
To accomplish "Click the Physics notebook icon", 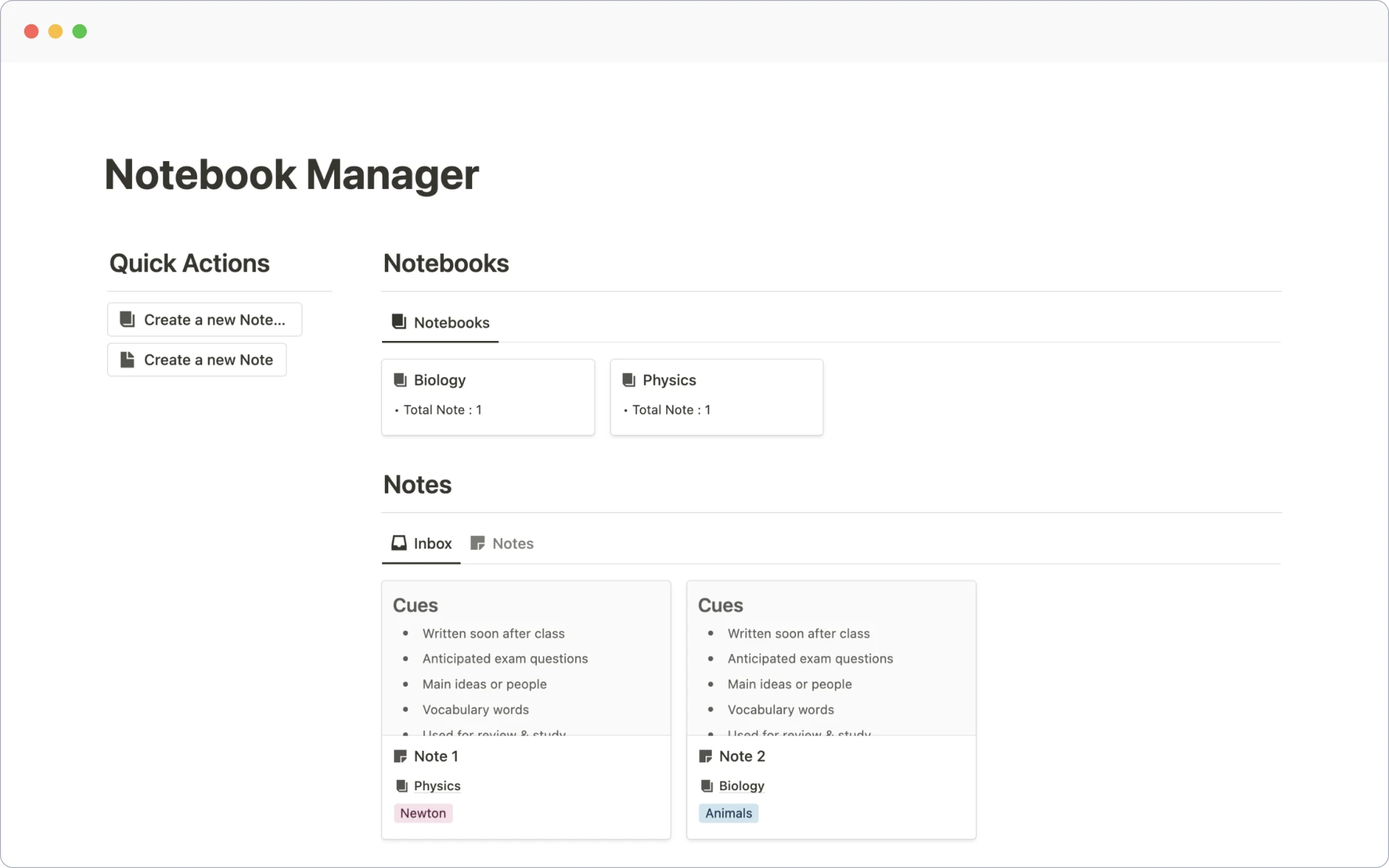I will [629, 380].
